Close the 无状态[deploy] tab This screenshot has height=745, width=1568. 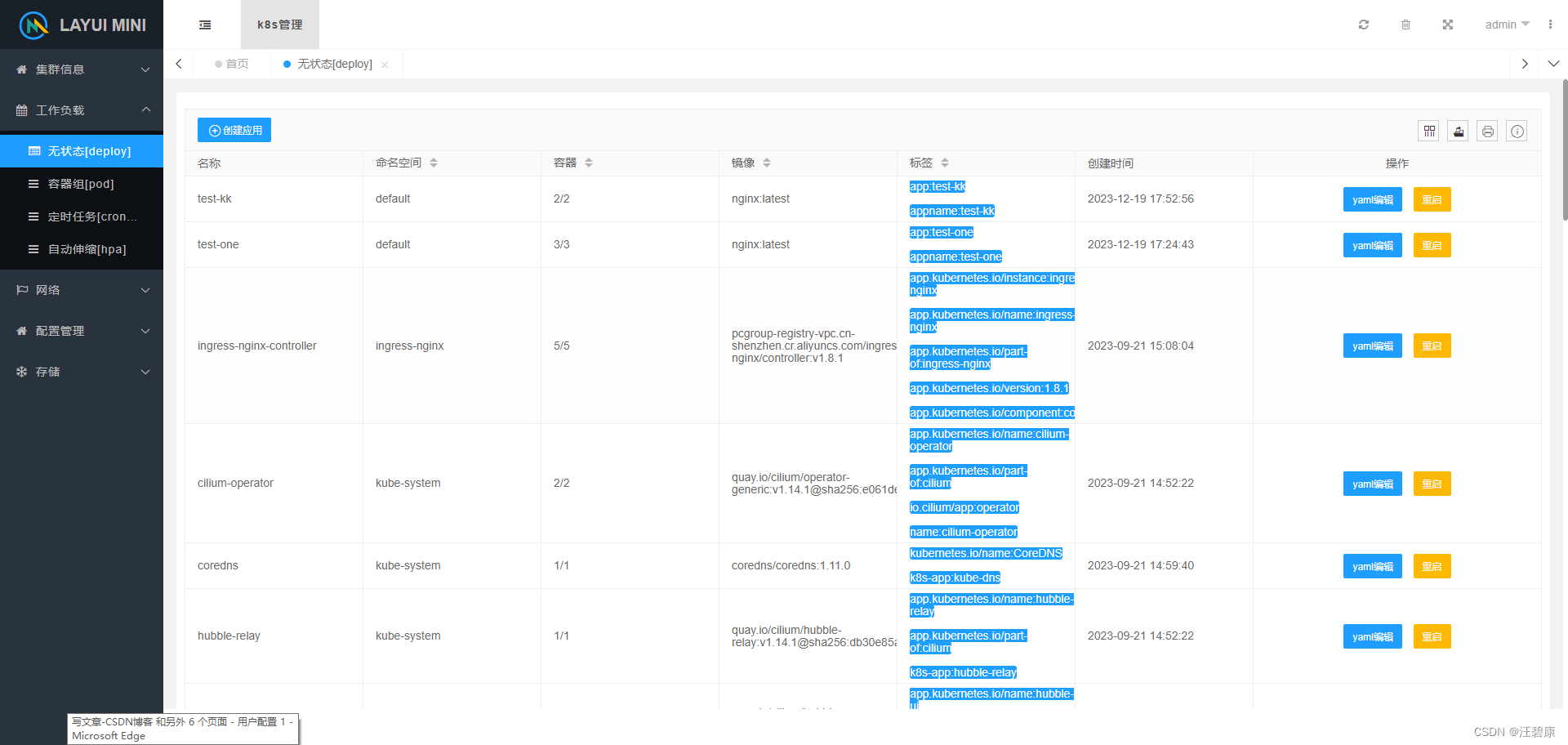pos(385,65)
